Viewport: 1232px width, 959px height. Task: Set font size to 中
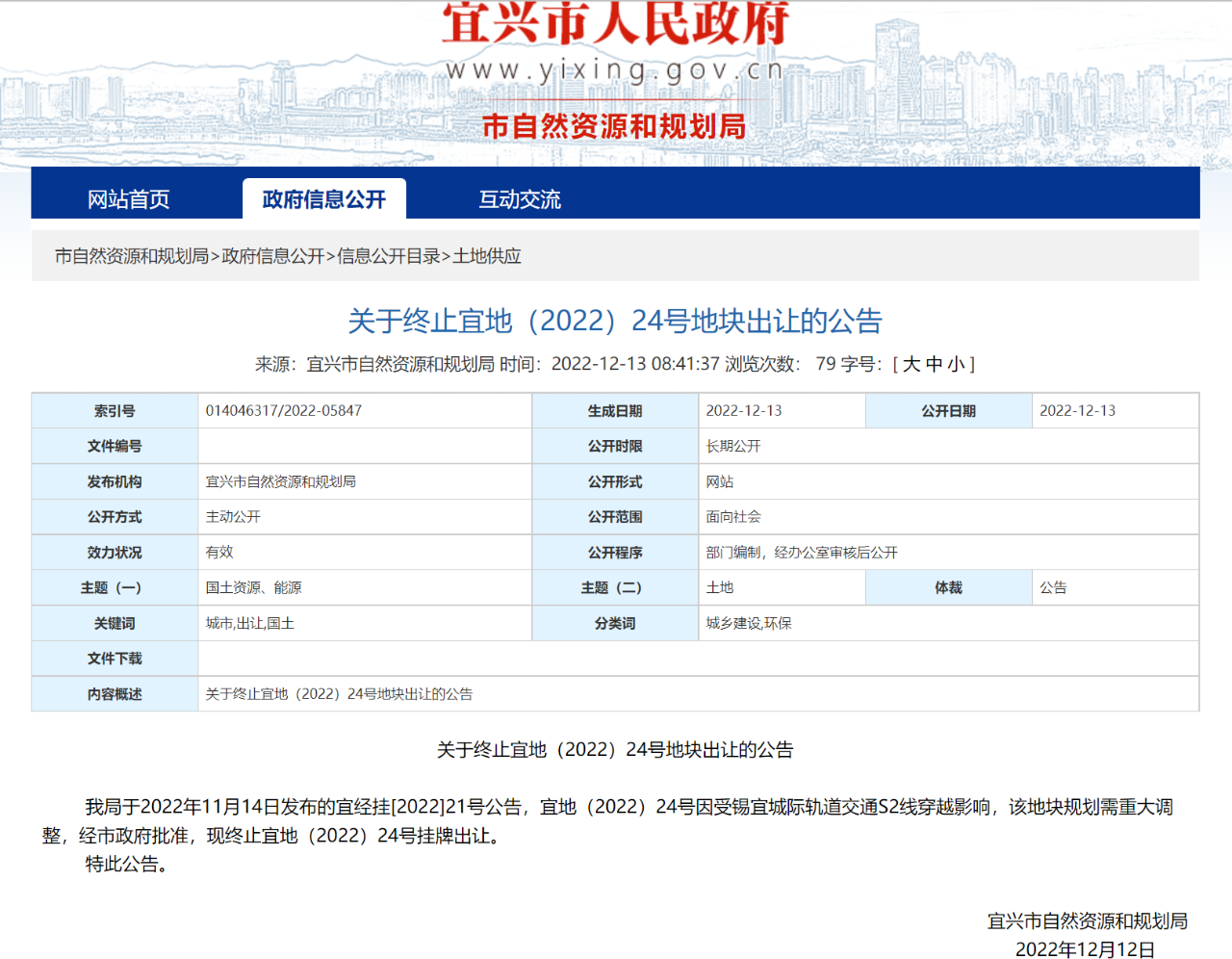point(934,364)
